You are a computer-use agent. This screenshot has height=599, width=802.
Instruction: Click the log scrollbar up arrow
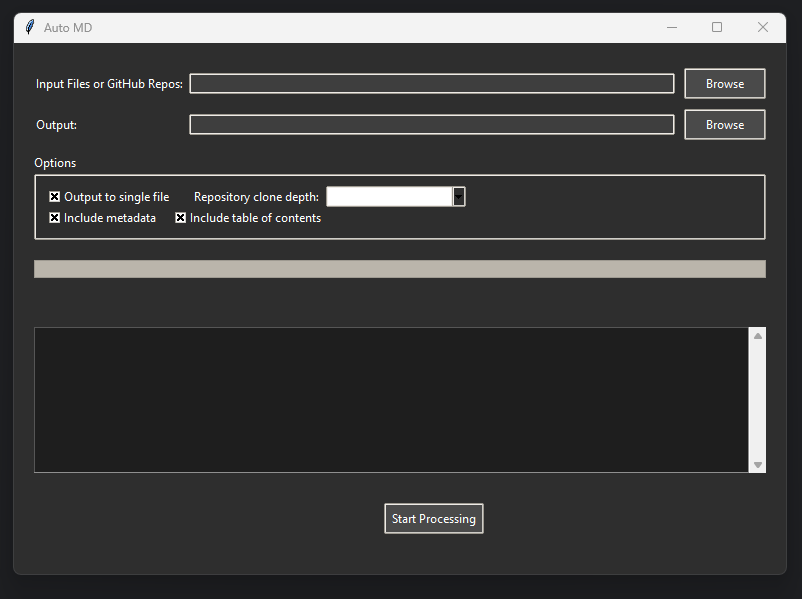tap(758, 336)
